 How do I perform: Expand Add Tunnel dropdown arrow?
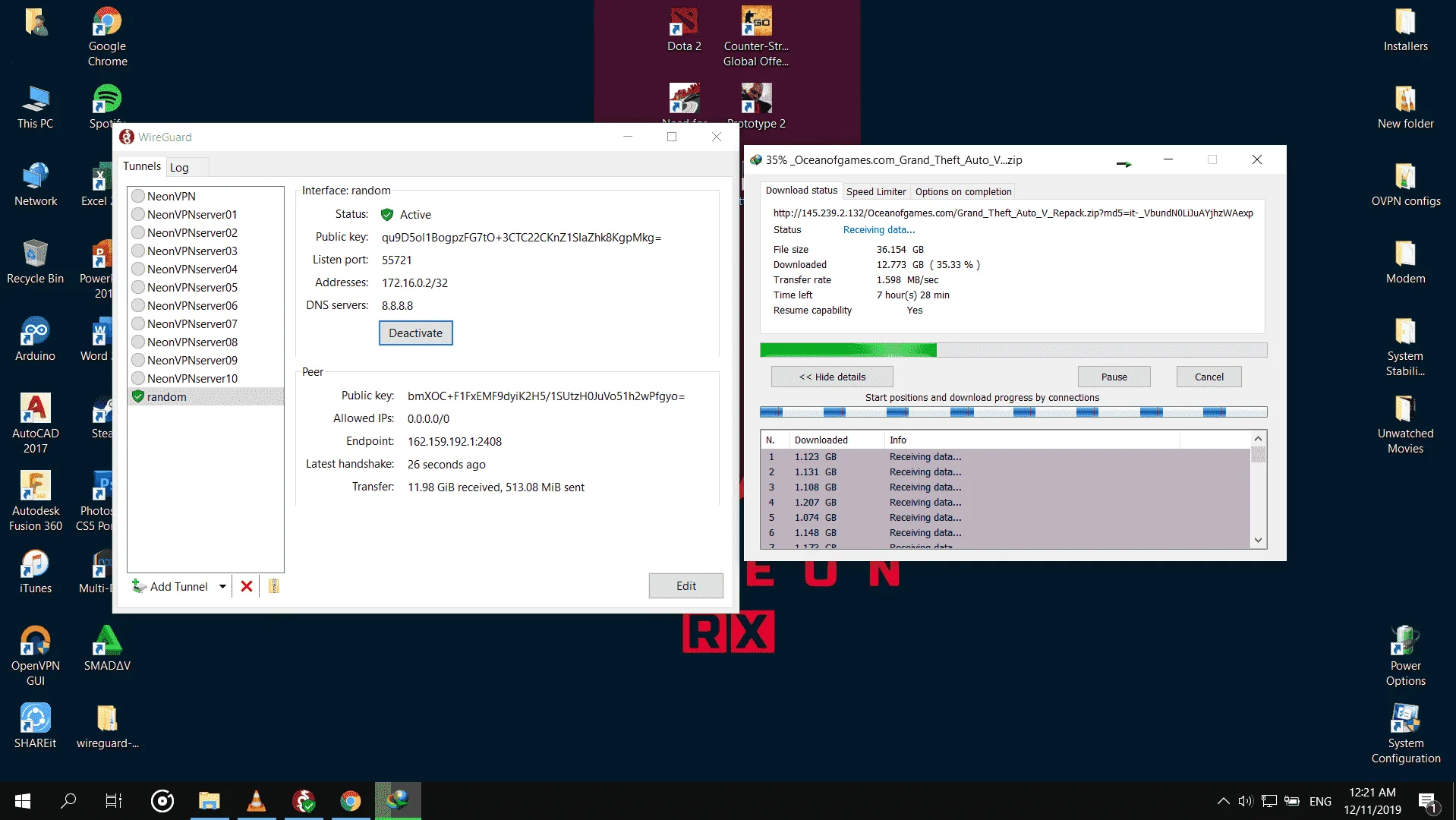pos(222,586)
